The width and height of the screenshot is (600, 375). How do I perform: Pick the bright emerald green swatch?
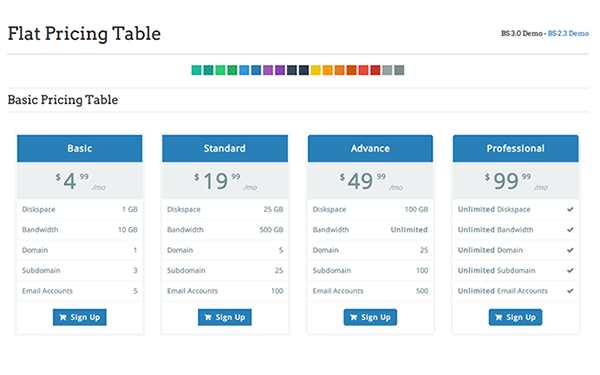pos(220,70)
